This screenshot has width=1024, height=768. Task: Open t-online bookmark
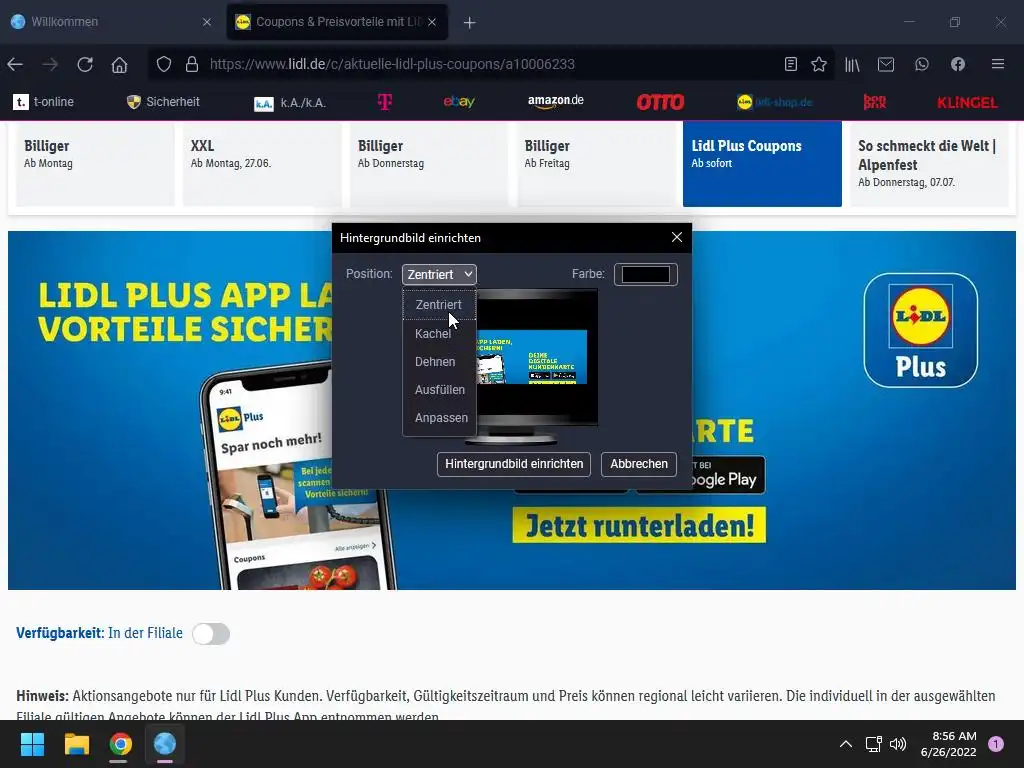point(44,102)
